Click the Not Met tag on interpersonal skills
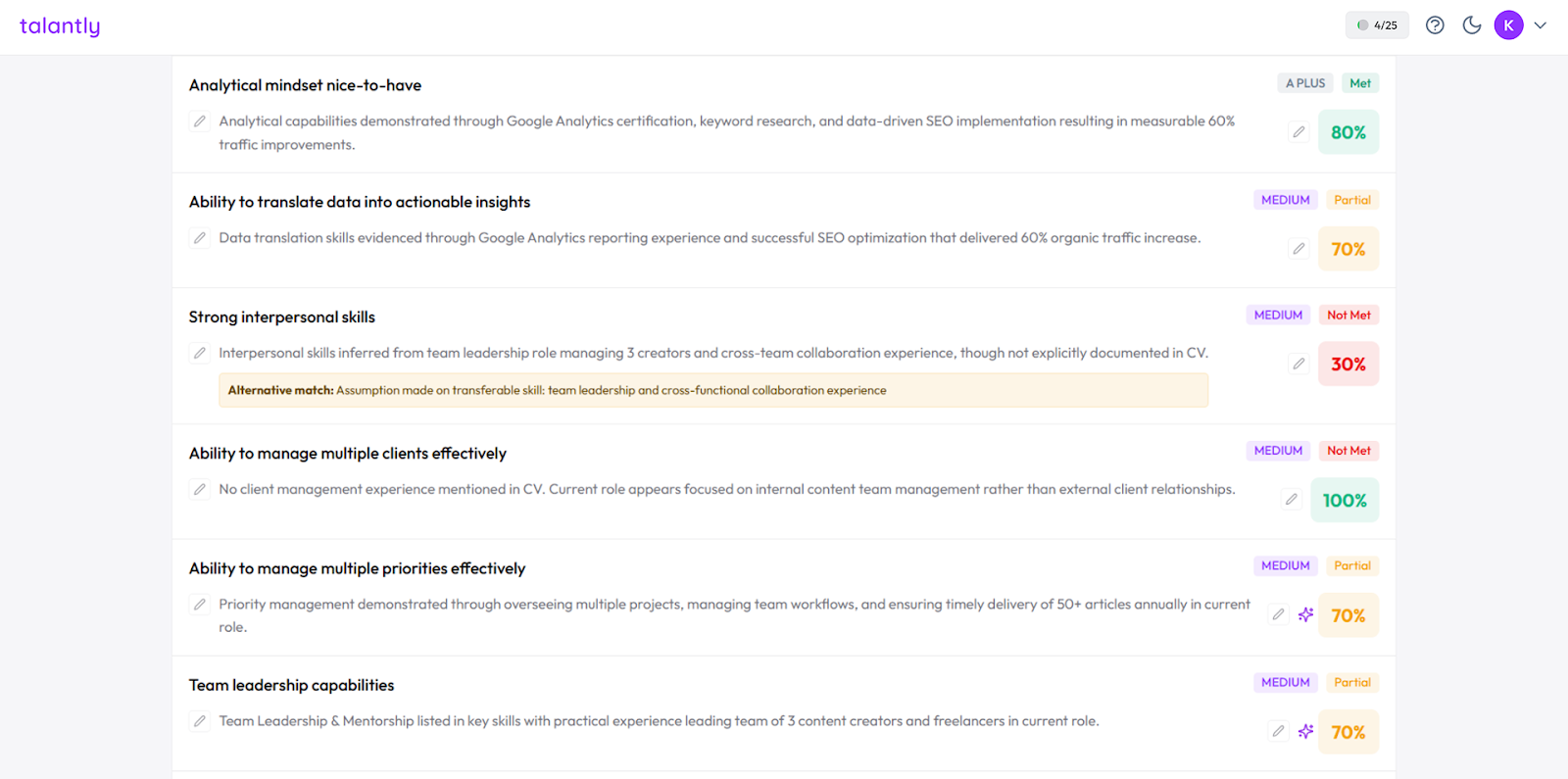The height and width of the screenshot is (779, 1568). click(x=1348, y=316)
